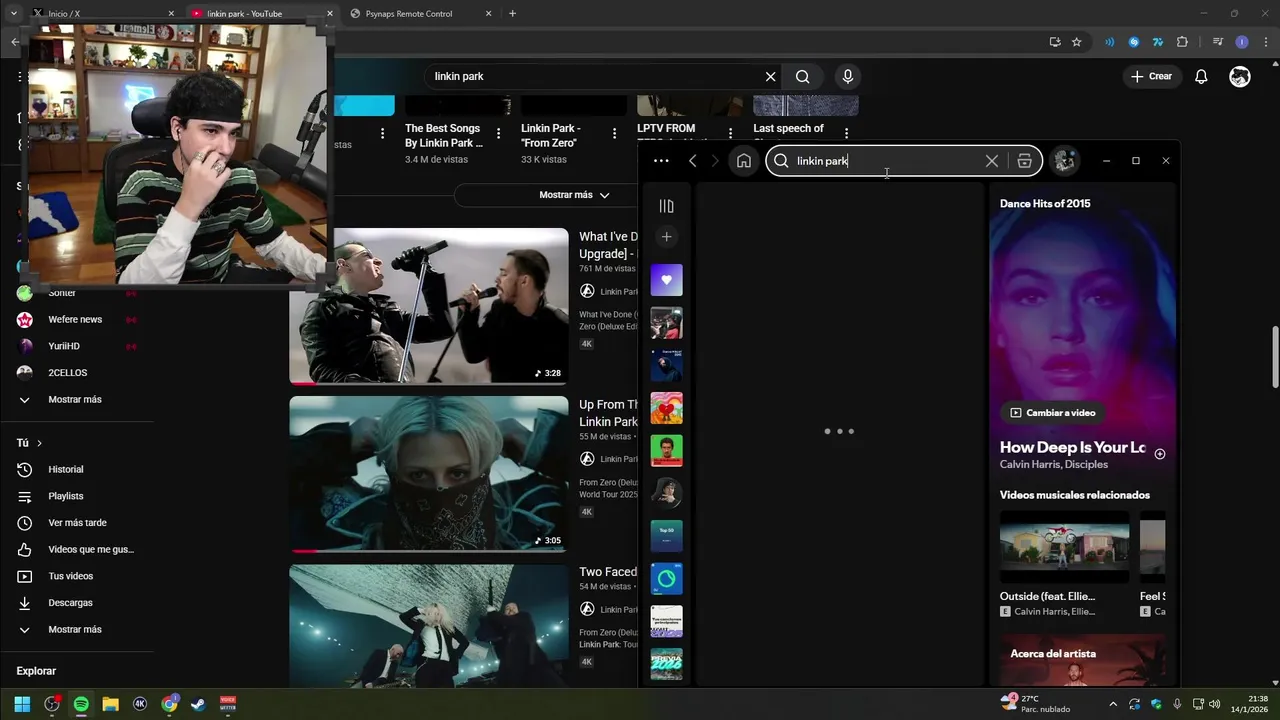Image resolution: width=1280 pixels, height=720 pixels.
Task: Click Cambiar a video button
Action: [1053, 413]
